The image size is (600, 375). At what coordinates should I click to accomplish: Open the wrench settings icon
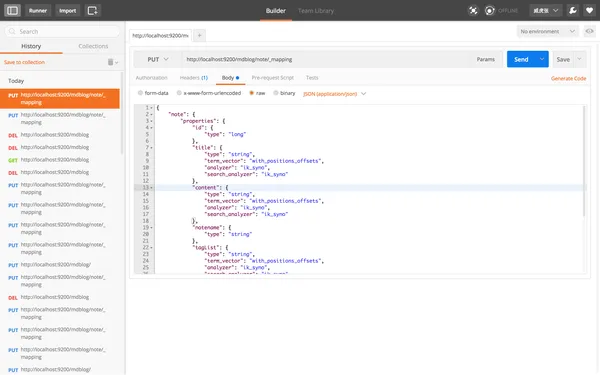(573, 10)
